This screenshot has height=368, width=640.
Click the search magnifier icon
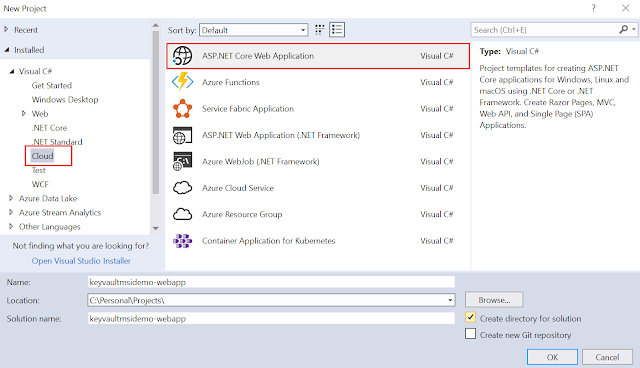coord(623,29)
